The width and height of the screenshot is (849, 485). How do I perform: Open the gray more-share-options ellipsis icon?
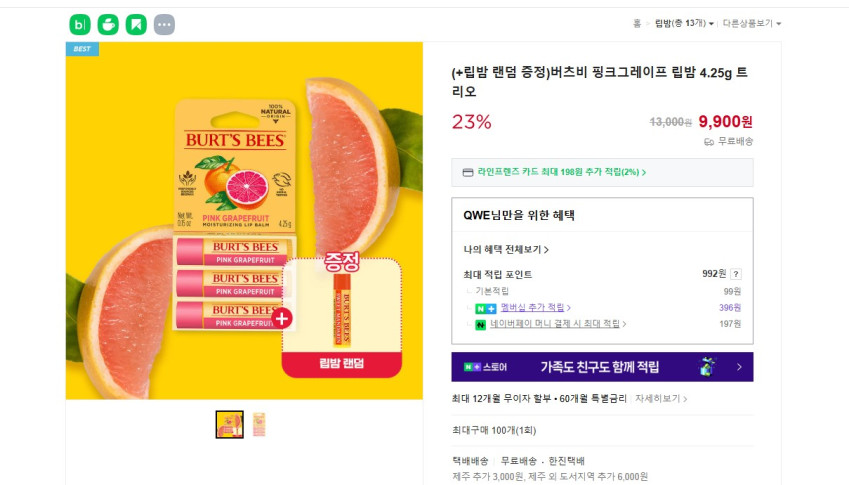click(164, 25)
